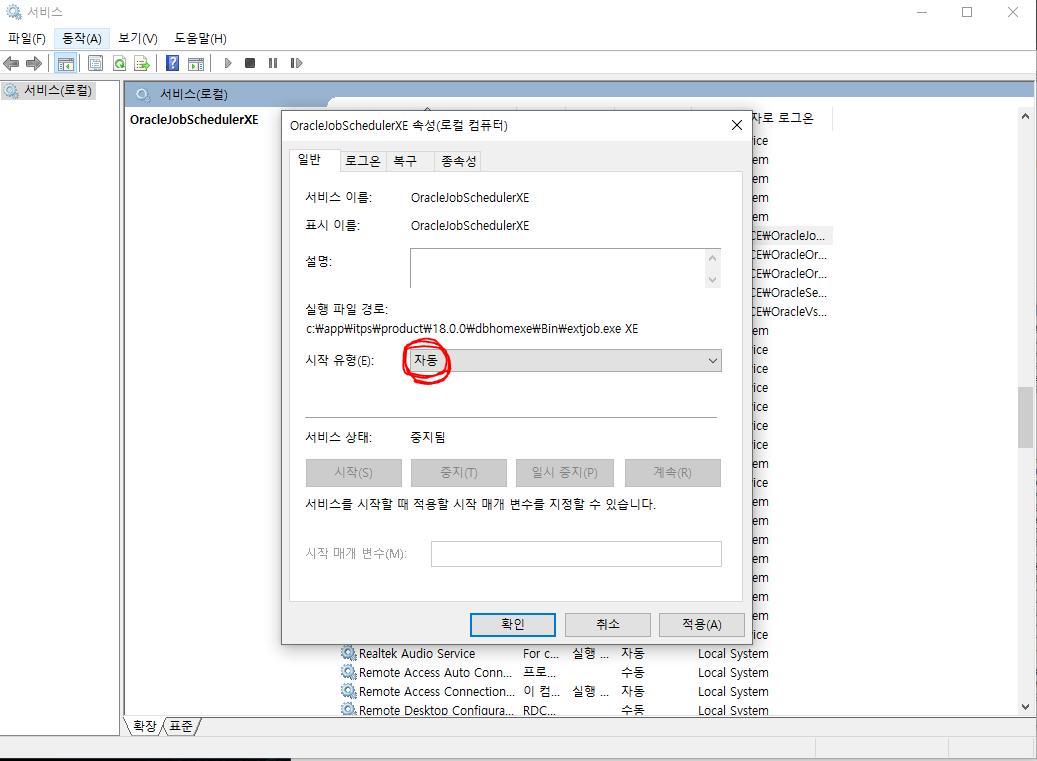Open the Properties toolbar icon
Viewport: 1037px width, 761px height.
click(95, 63)
